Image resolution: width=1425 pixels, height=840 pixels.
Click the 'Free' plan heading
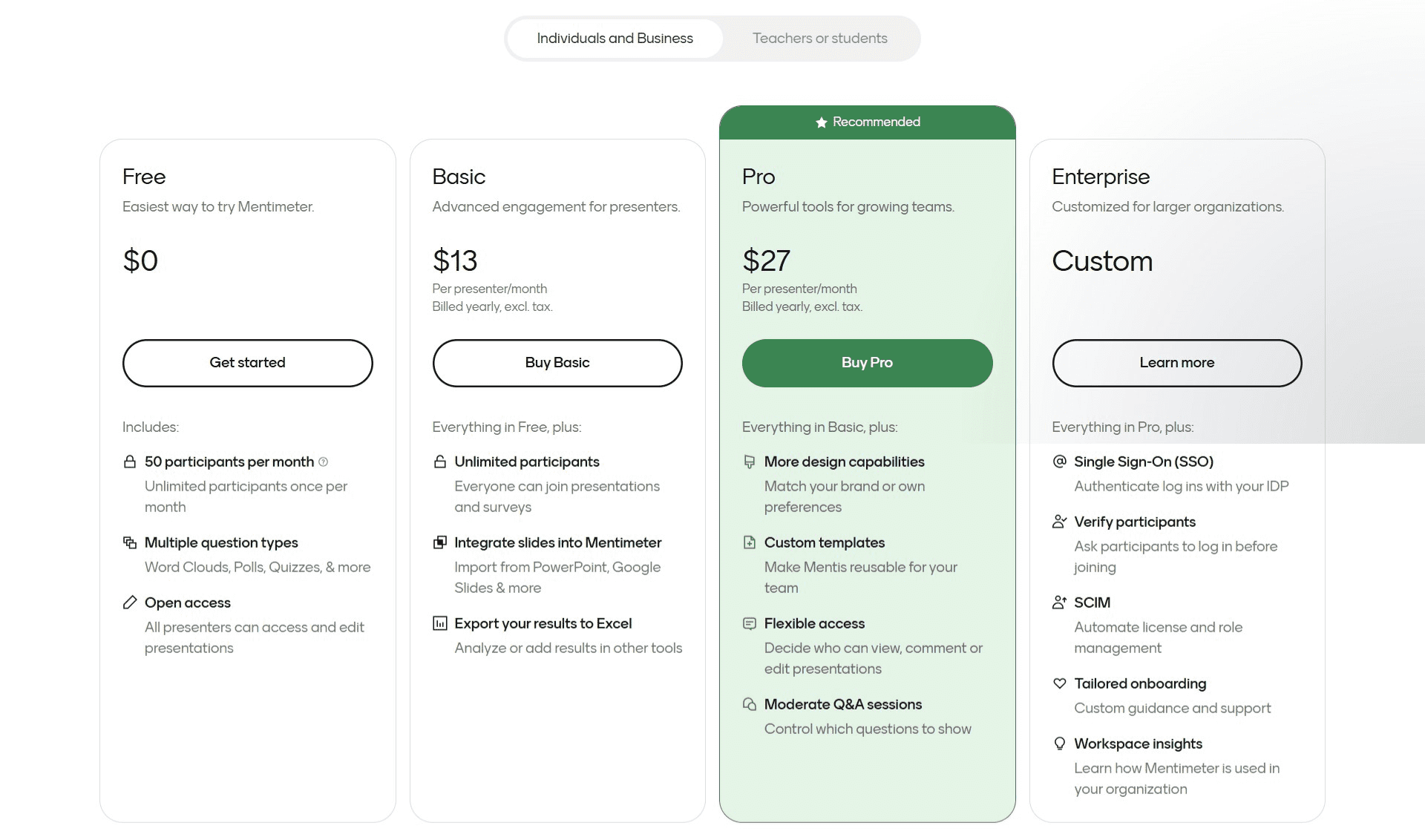tap(144, 177)
